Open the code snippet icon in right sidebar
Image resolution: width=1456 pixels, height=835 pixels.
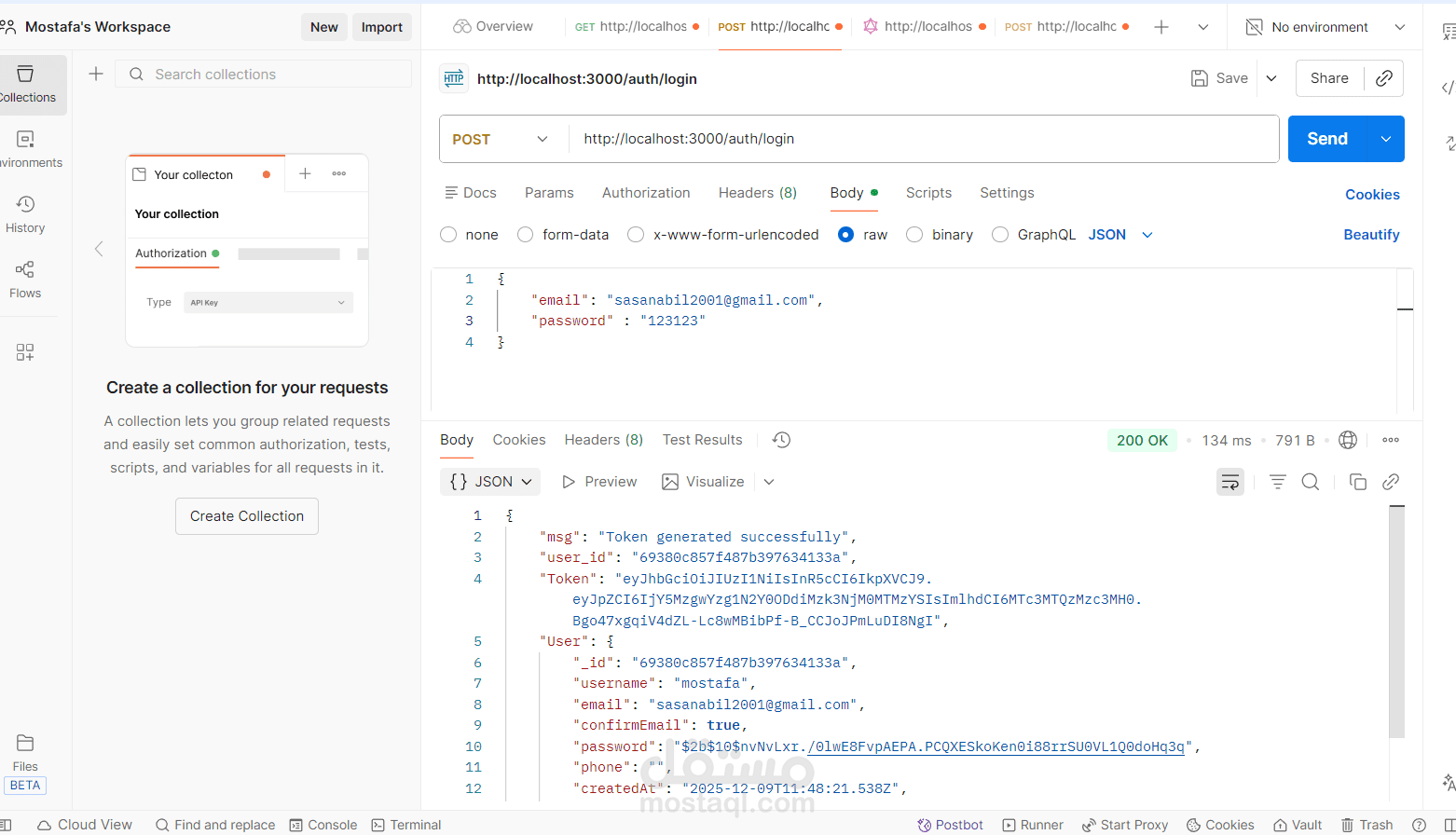point(1448,88)
